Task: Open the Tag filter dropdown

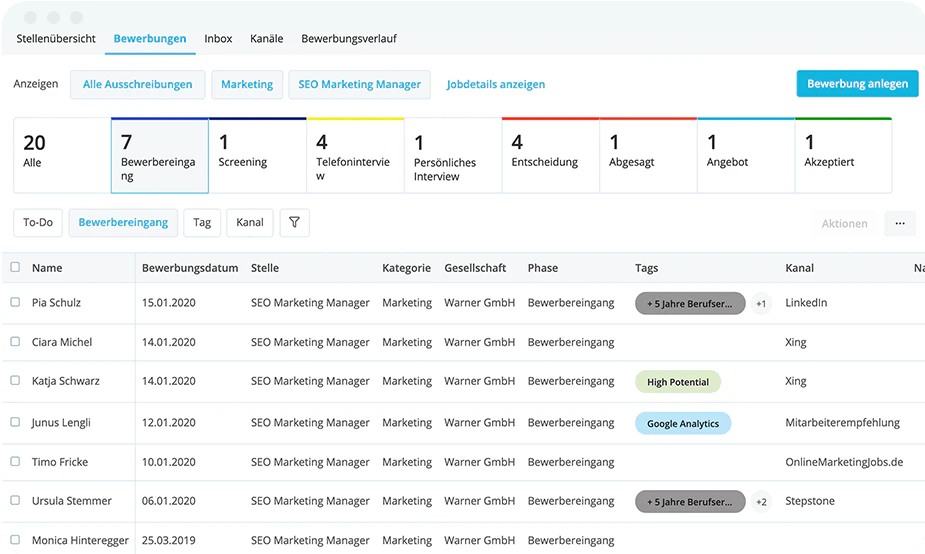Action: pyautogui.click(x=202, y=222)
